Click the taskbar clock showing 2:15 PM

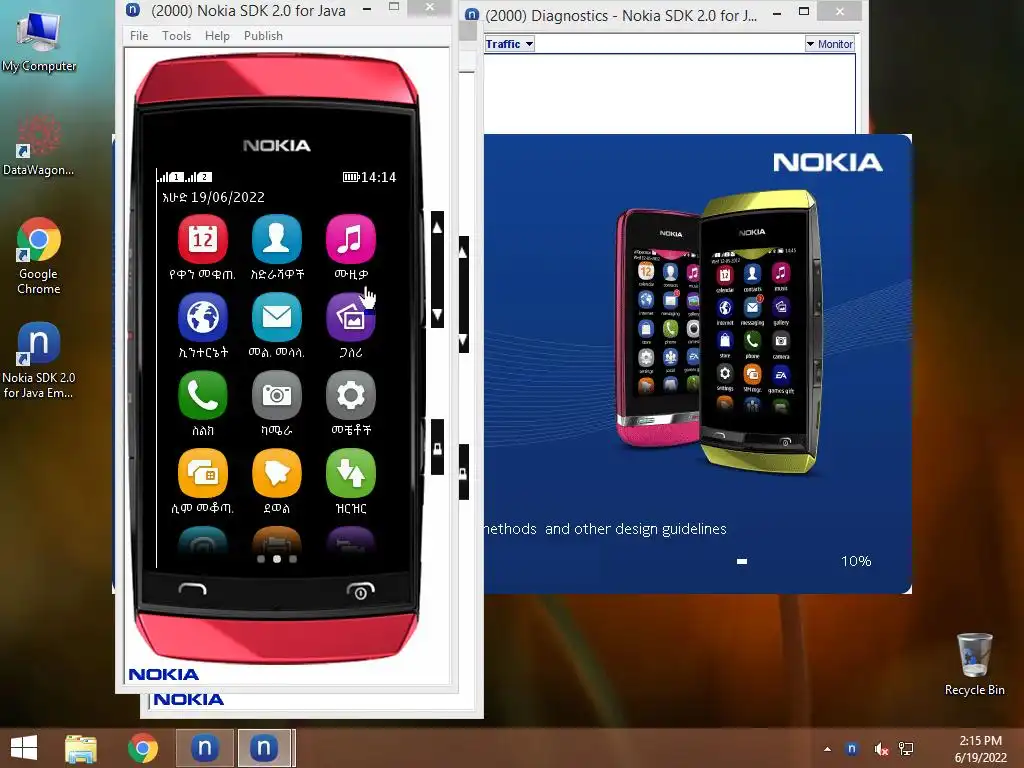[x=980, y=749]
